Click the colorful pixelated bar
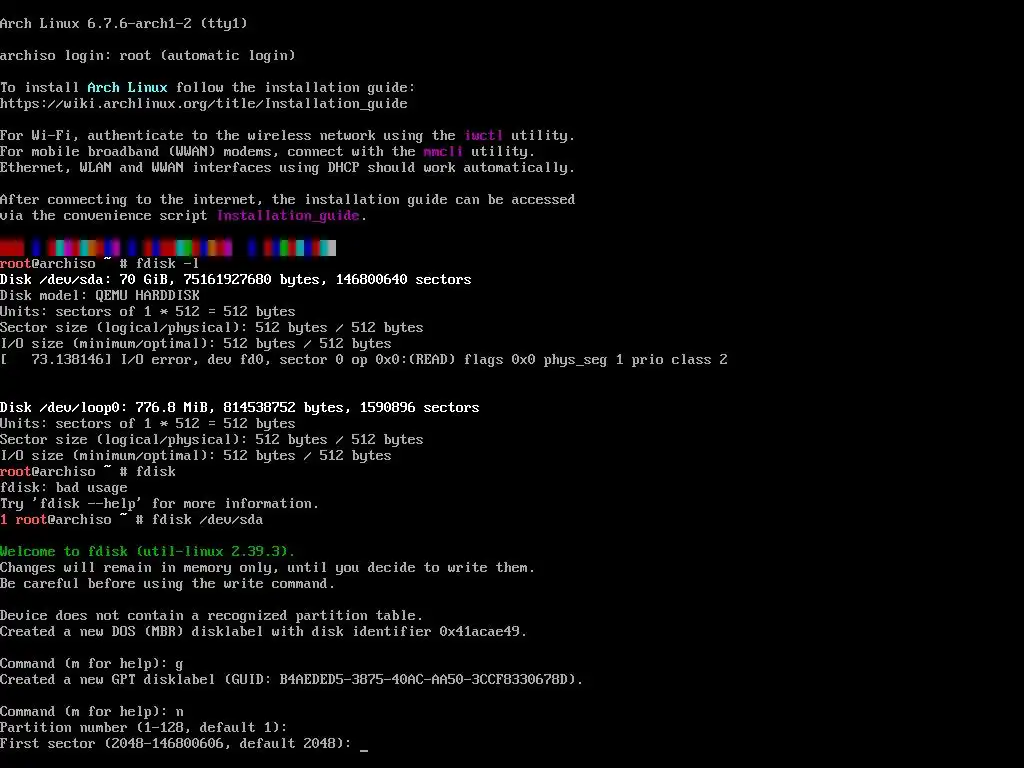 168,248
